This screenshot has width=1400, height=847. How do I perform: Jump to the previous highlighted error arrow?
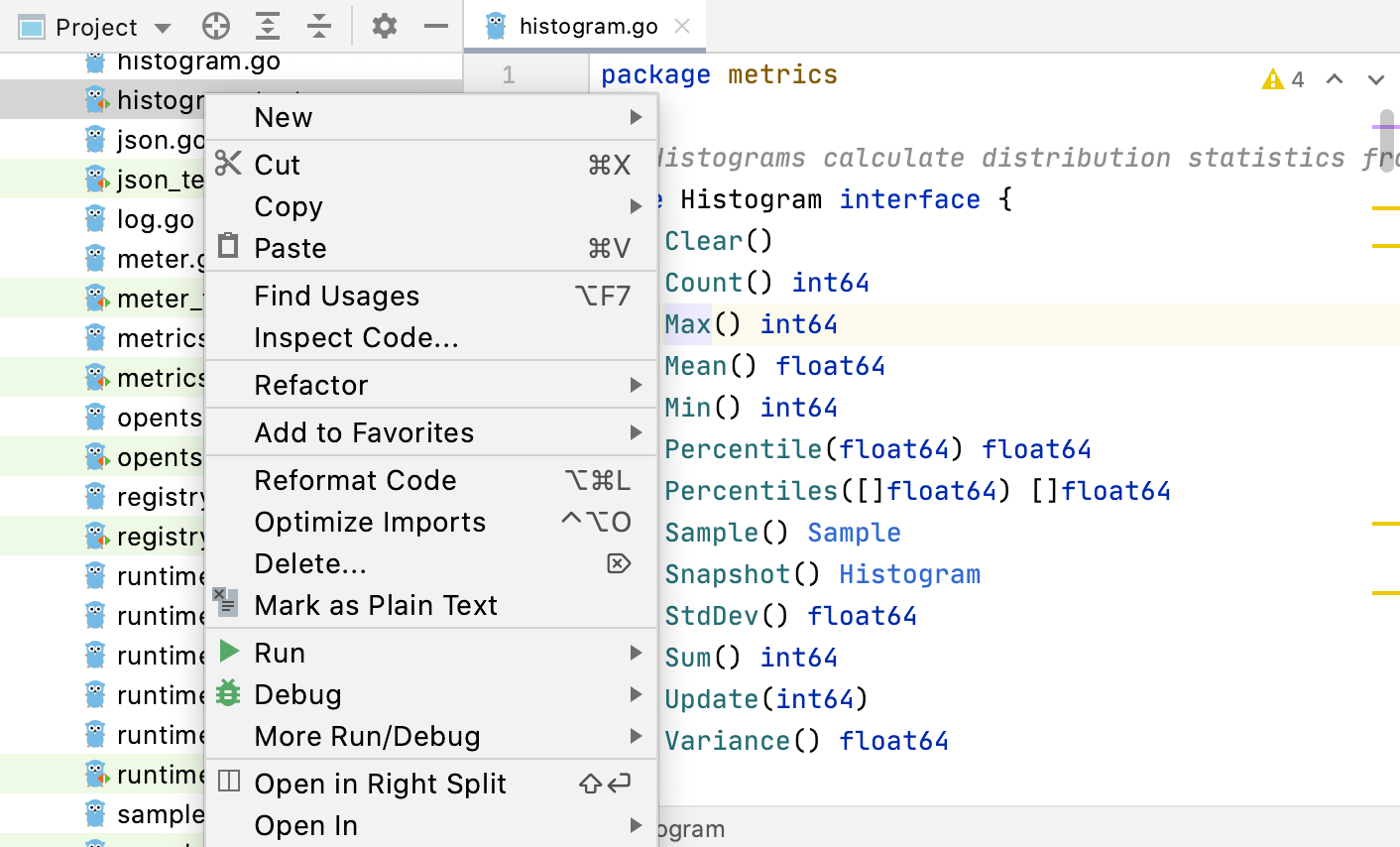[x=1335, y=79]
